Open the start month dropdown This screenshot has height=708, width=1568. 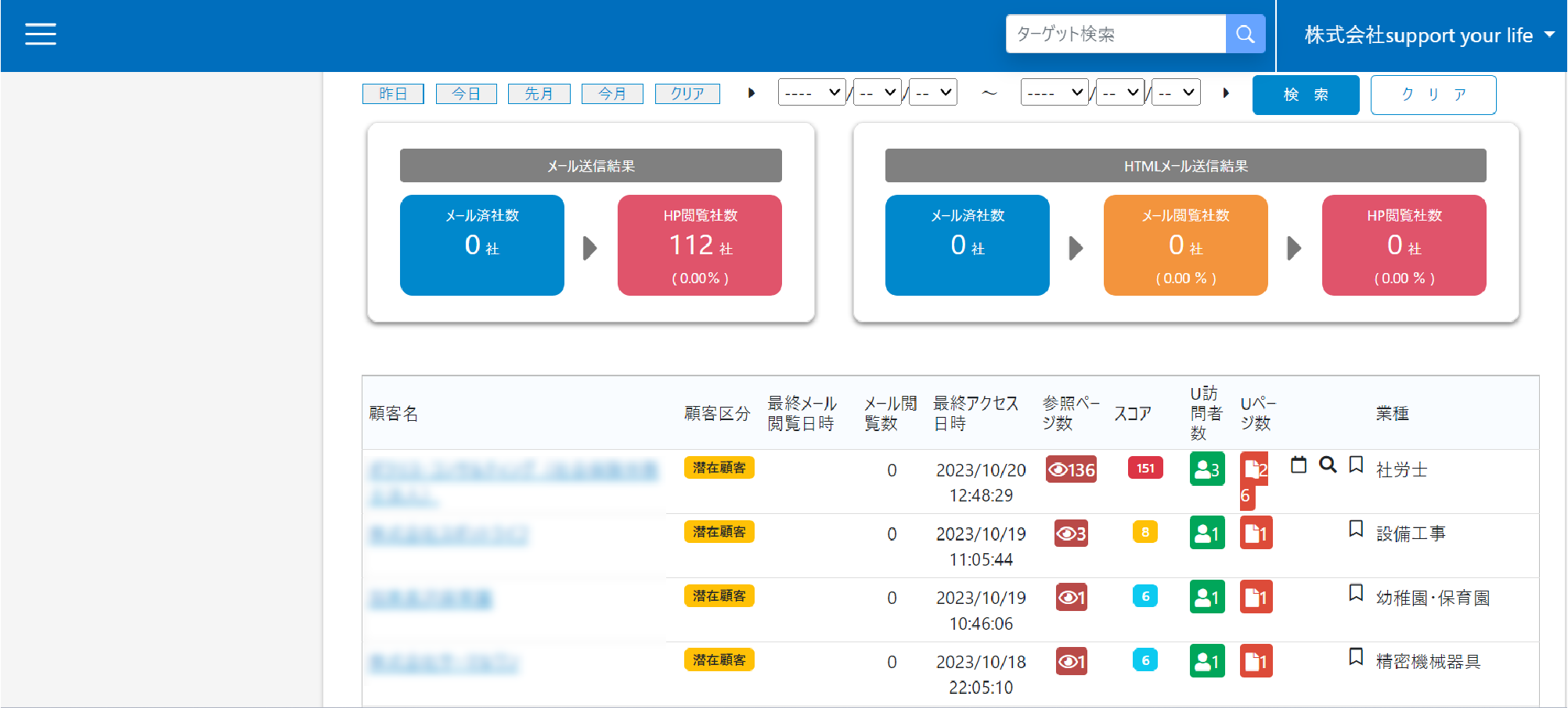[877, 92]
